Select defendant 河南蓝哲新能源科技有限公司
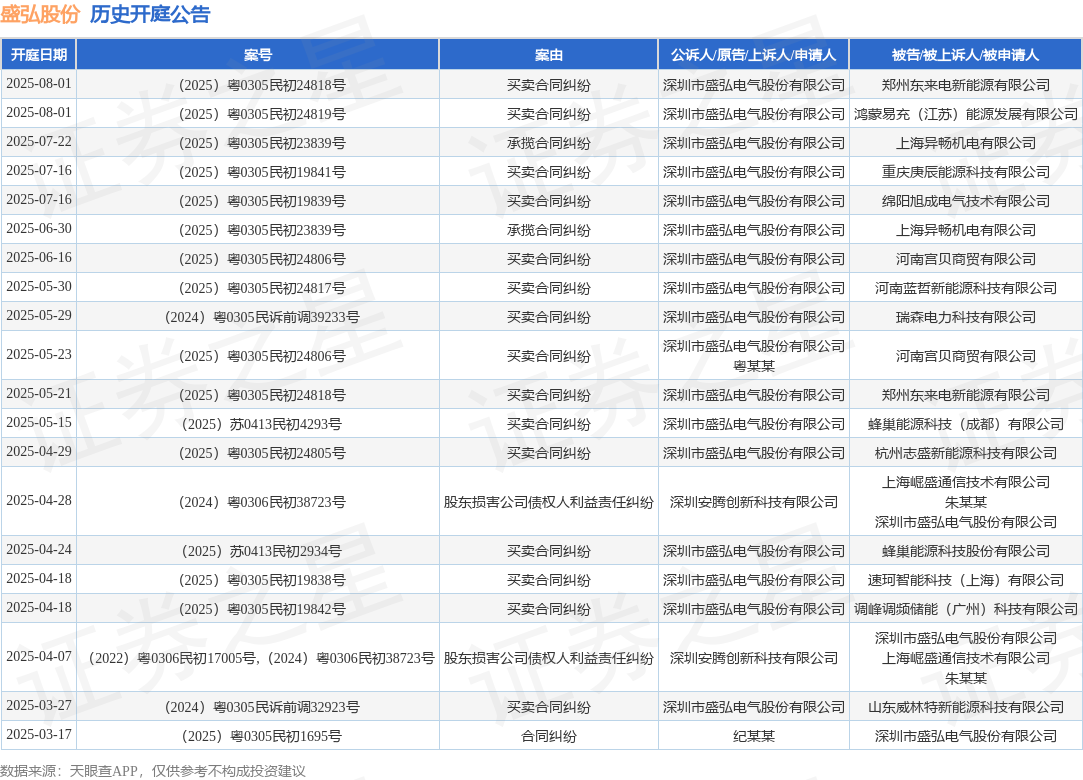1083x780 pixels. pos(966,288)
